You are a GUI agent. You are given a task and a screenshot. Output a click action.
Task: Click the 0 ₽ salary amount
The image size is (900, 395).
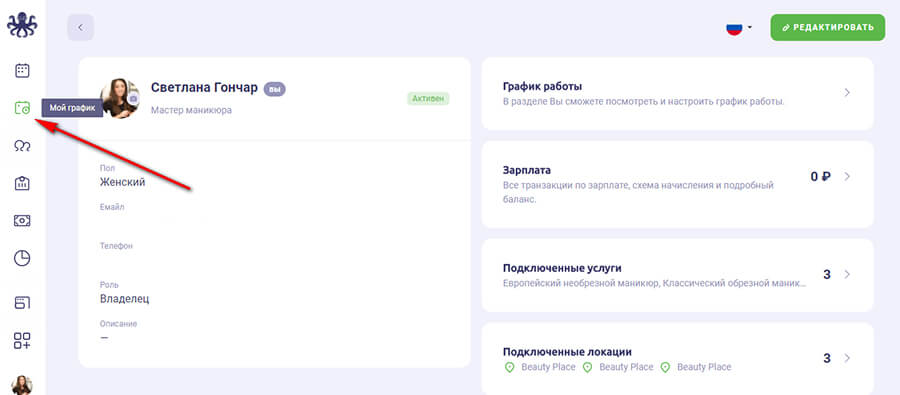click(x=821, y=177)
